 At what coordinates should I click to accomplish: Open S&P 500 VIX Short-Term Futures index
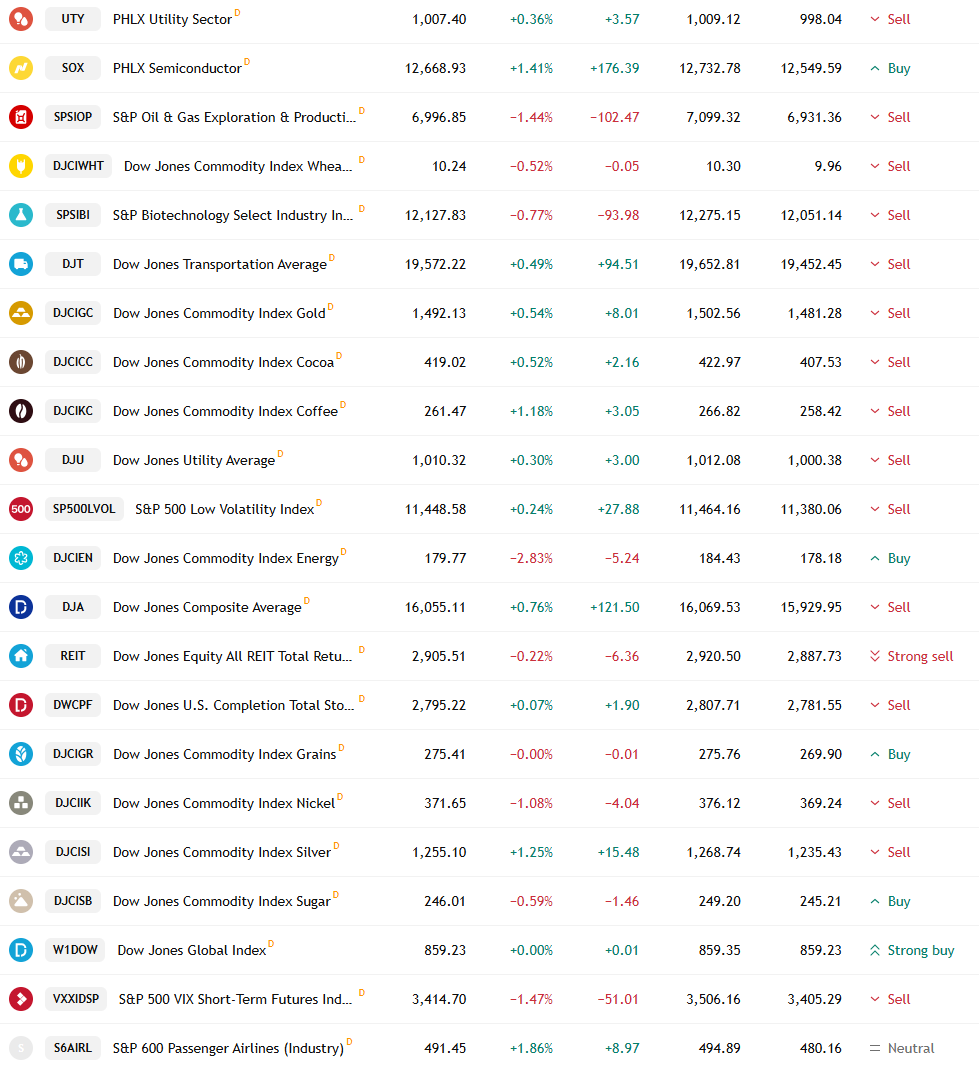point(235,1000)
